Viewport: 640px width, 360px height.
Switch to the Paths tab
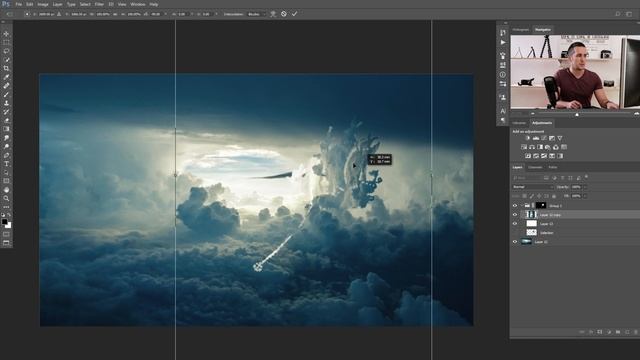[x=553, y=167]
